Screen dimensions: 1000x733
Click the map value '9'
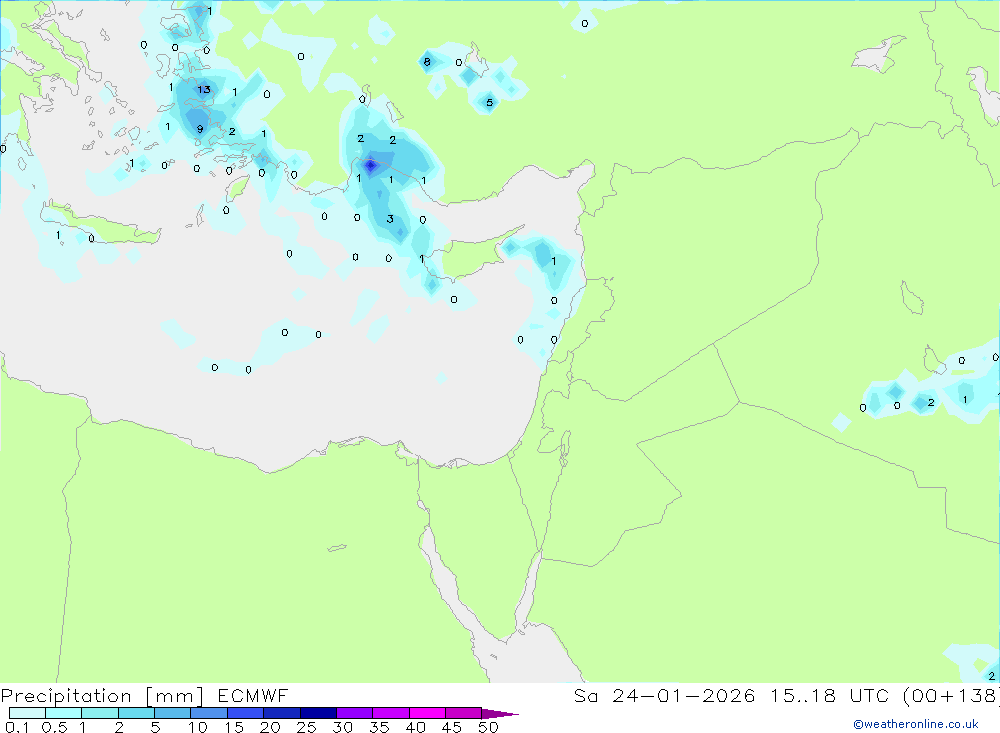pos(200,130)
